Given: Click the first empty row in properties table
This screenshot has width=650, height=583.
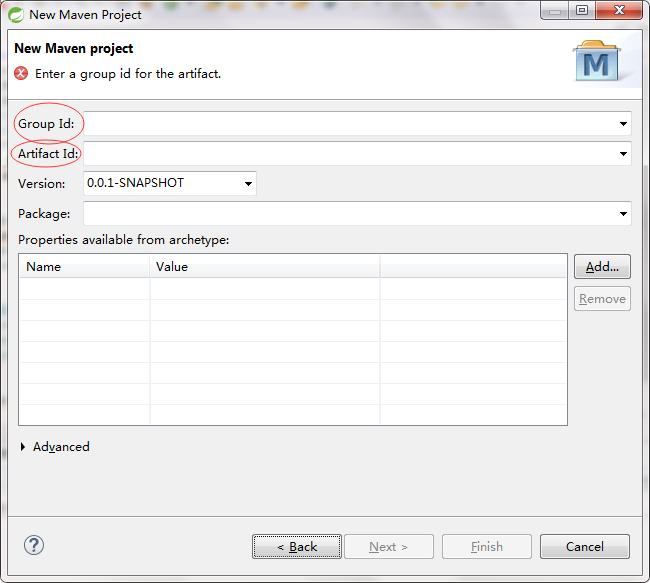Looking at the screenshot, I should [x=293, y=289].
